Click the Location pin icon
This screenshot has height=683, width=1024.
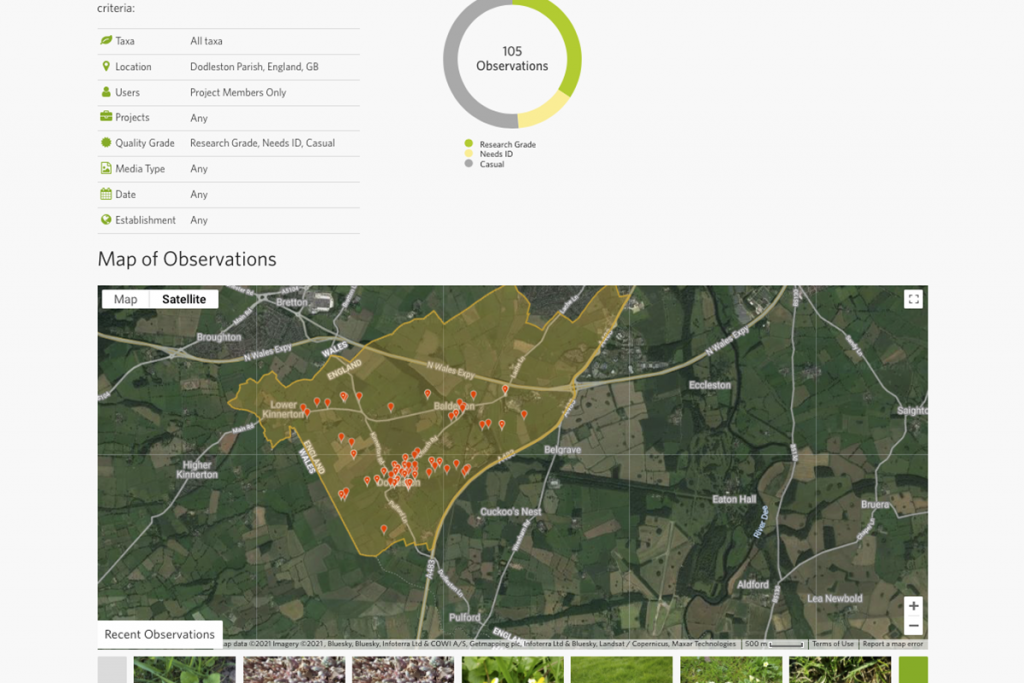106,66
